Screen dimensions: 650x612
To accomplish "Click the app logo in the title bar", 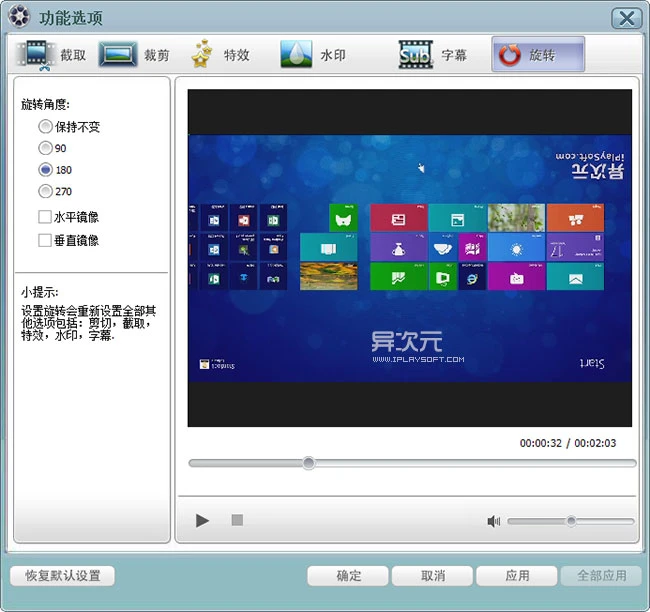I will (19, 17).
